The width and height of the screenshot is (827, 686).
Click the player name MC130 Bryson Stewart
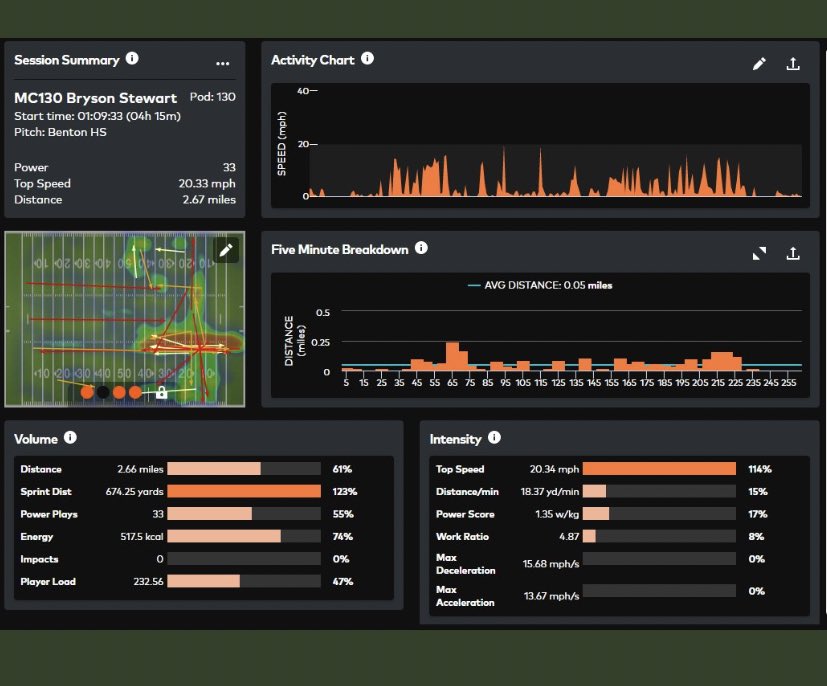(x=96, y=98)
